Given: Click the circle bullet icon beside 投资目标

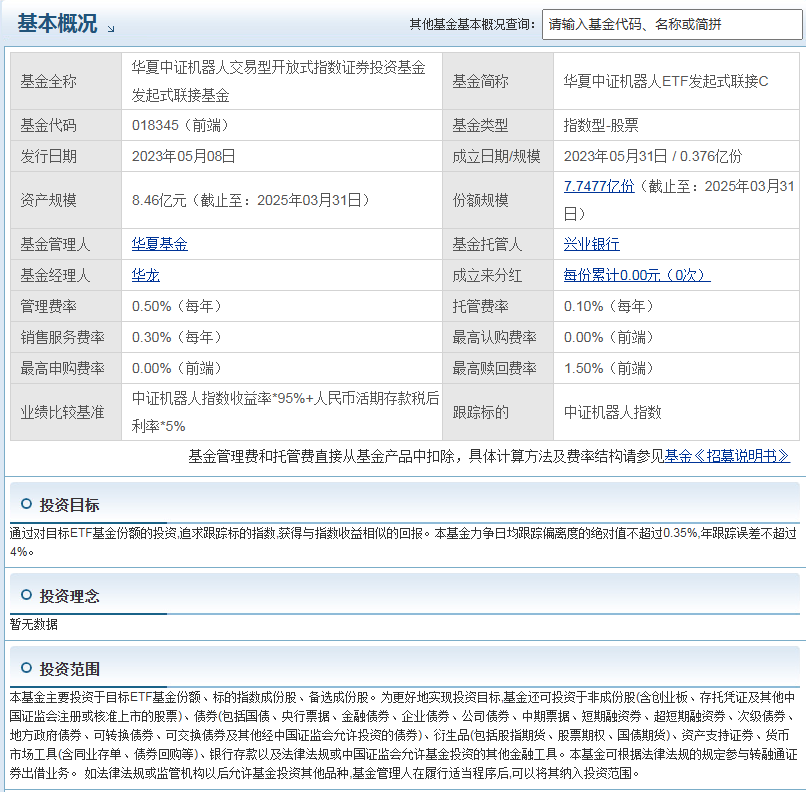Looking at the screenshot, I should [26, 504].
